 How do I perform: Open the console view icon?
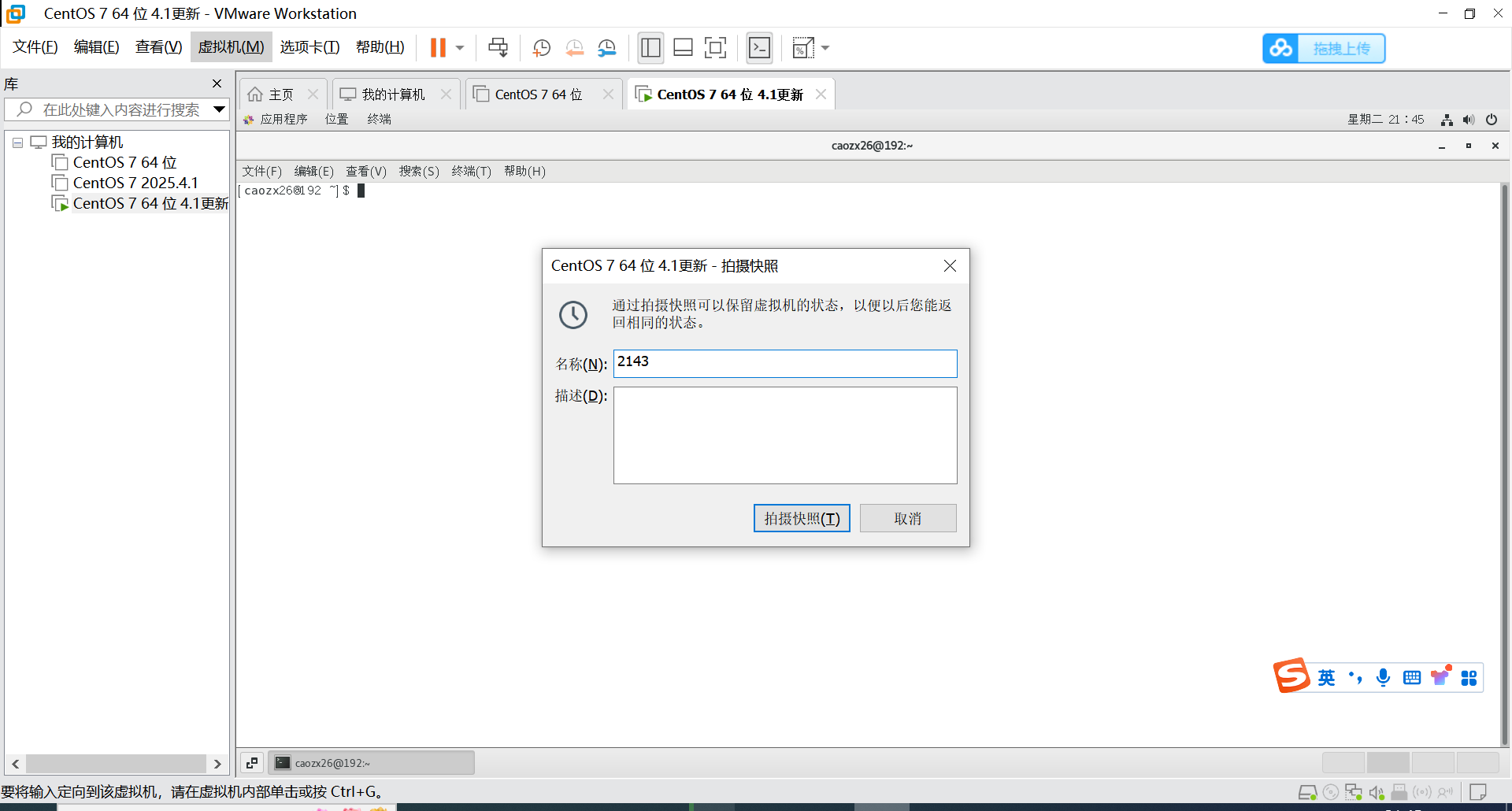click(x=759, y=48)
